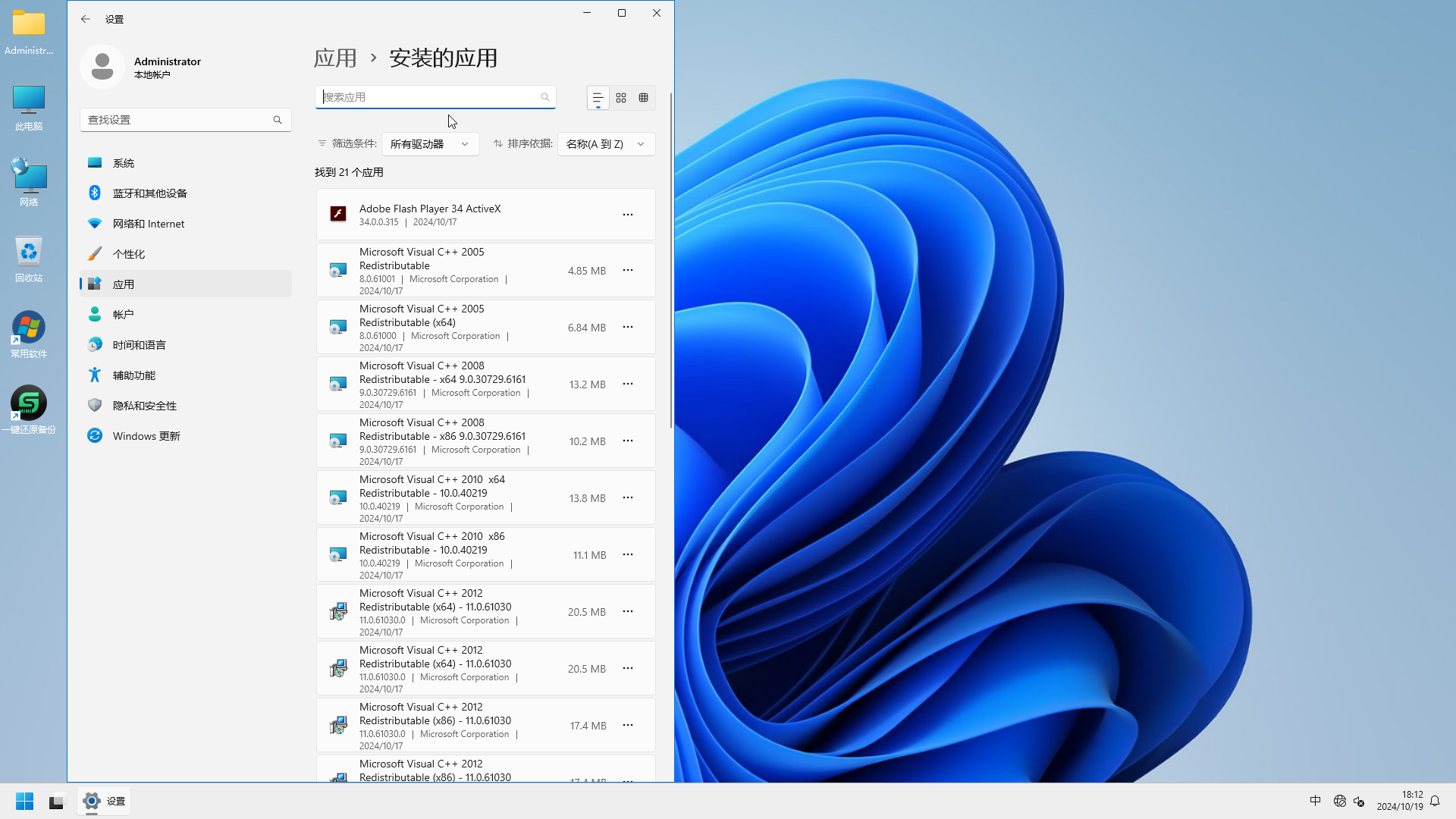Open 隐私和安全性 settings
This screenshot has width=1456, height=819.
pos(186,406)
